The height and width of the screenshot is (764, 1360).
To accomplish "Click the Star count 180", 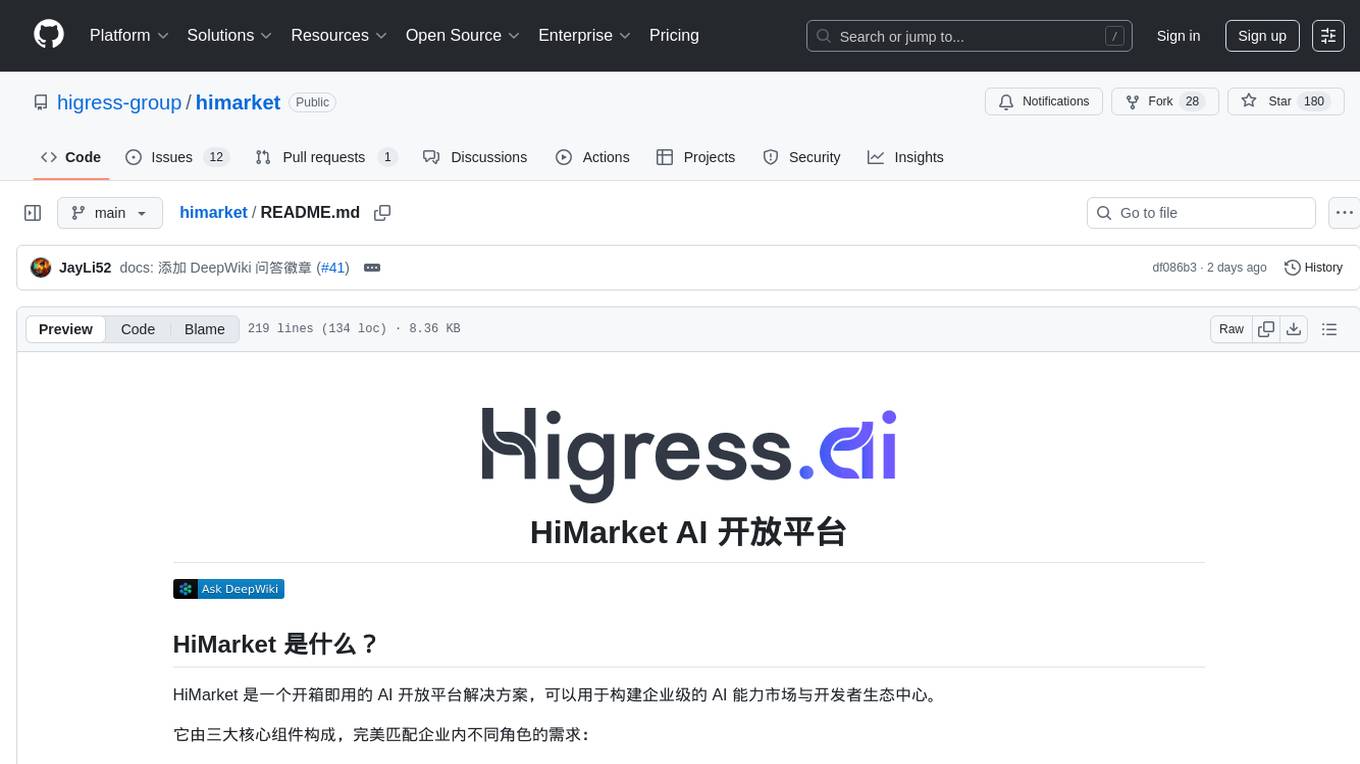I will (x=1314, y=102).
